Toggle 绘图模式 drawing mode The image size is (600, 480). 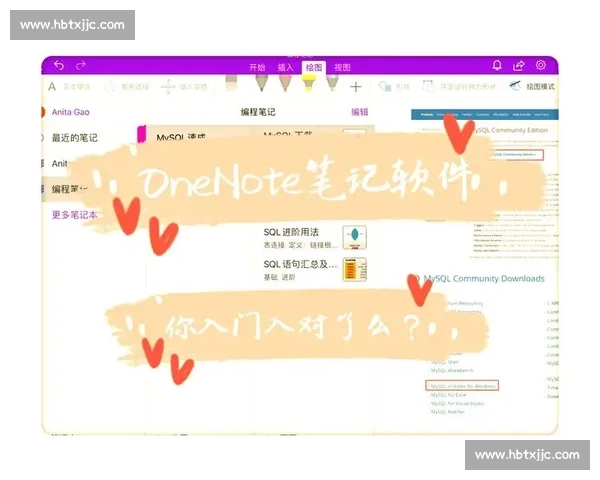point(532,87)
